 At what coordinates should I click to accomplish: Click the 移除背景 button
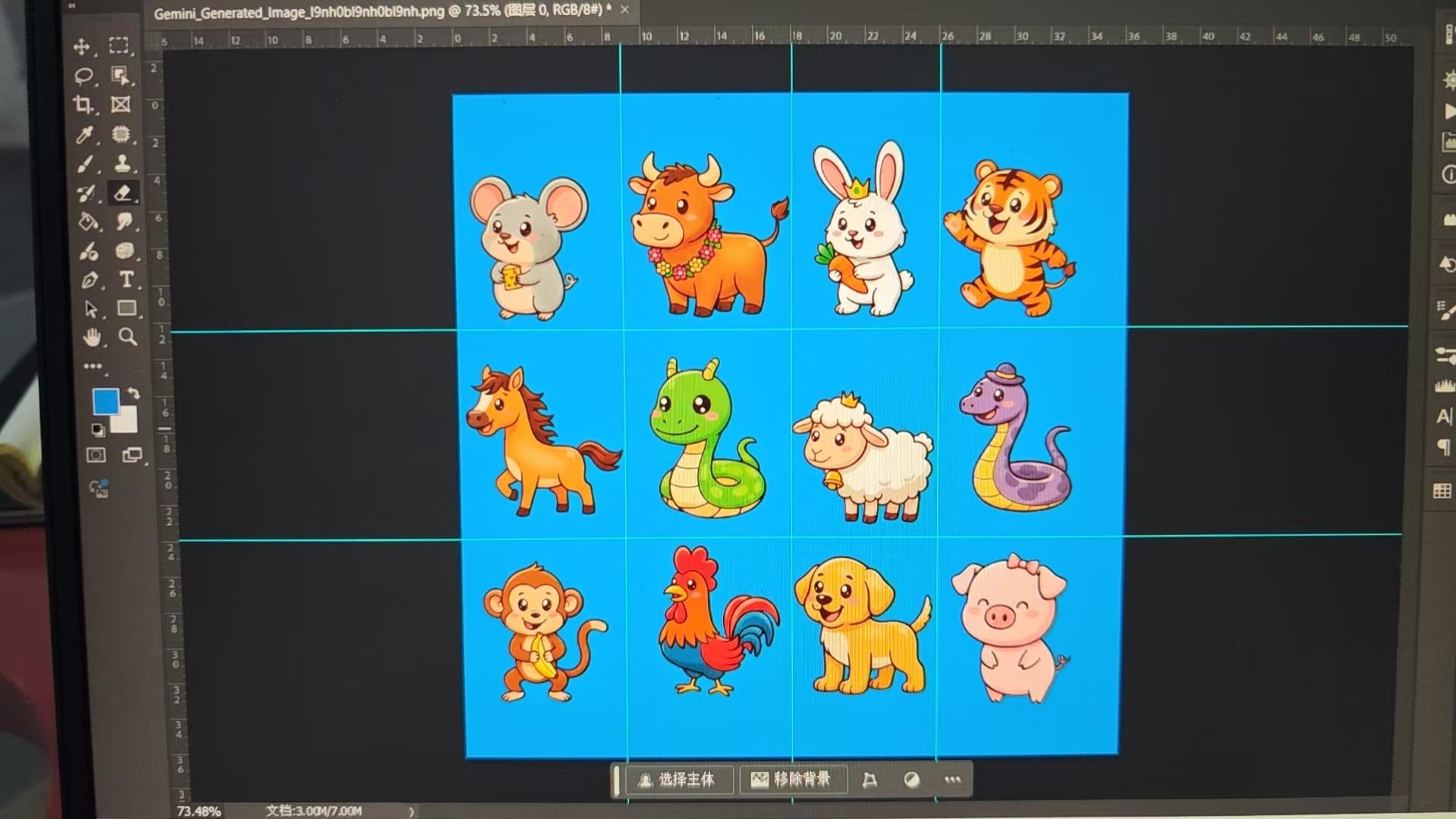pos(792,780)
